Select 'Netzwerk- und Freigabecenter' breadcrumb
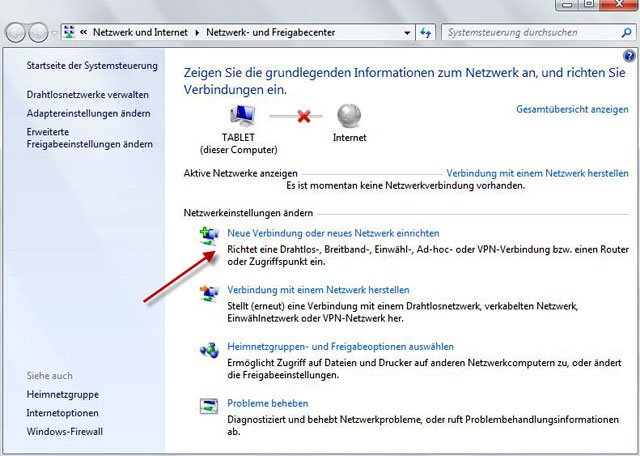The width and height of the screenshot is (640, 456). pyautogui.click(x=271, y=32)
